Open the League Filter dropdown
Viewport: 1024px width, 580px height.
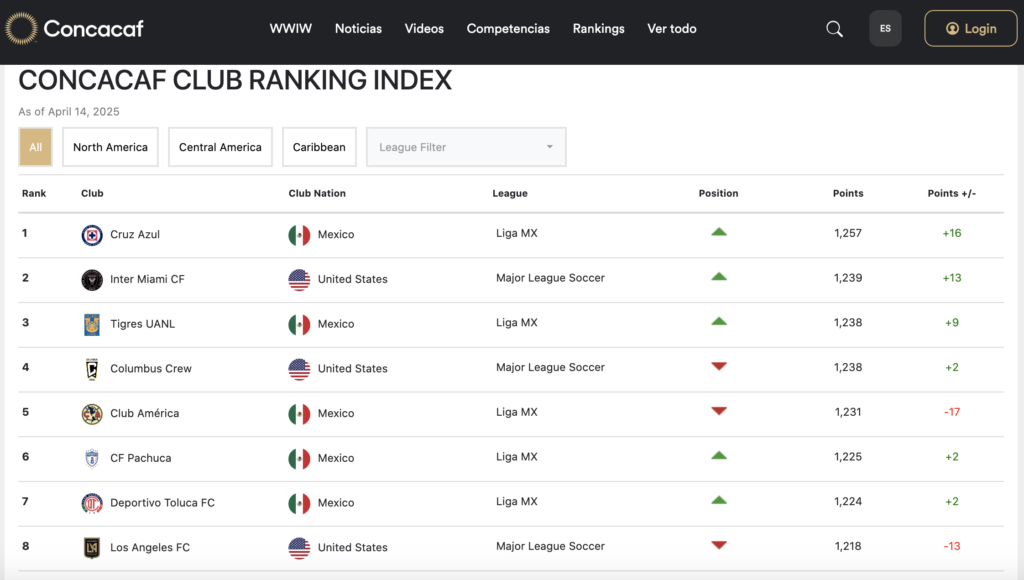pyautogui.click(x=466, y=147)
